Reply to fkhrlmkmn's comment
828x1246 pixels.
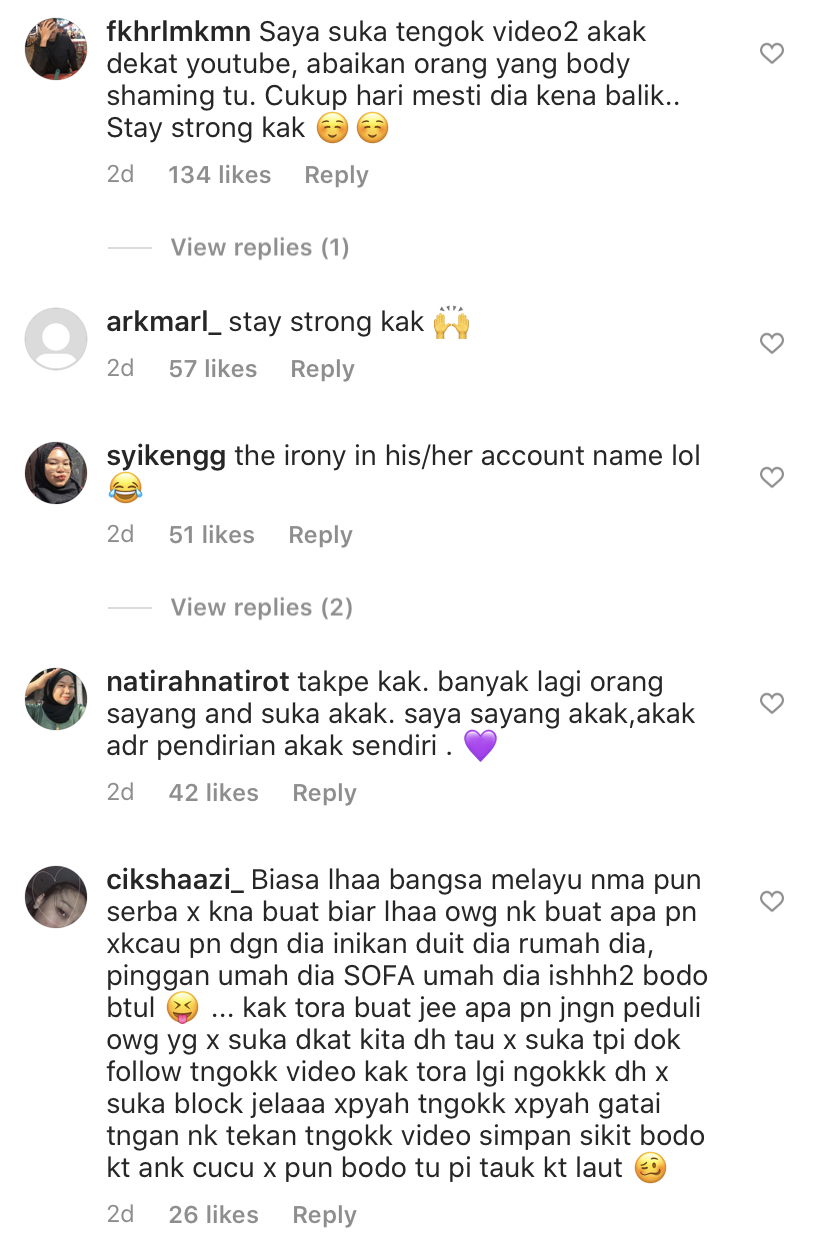pyautogui.click(x=336, y=175)
